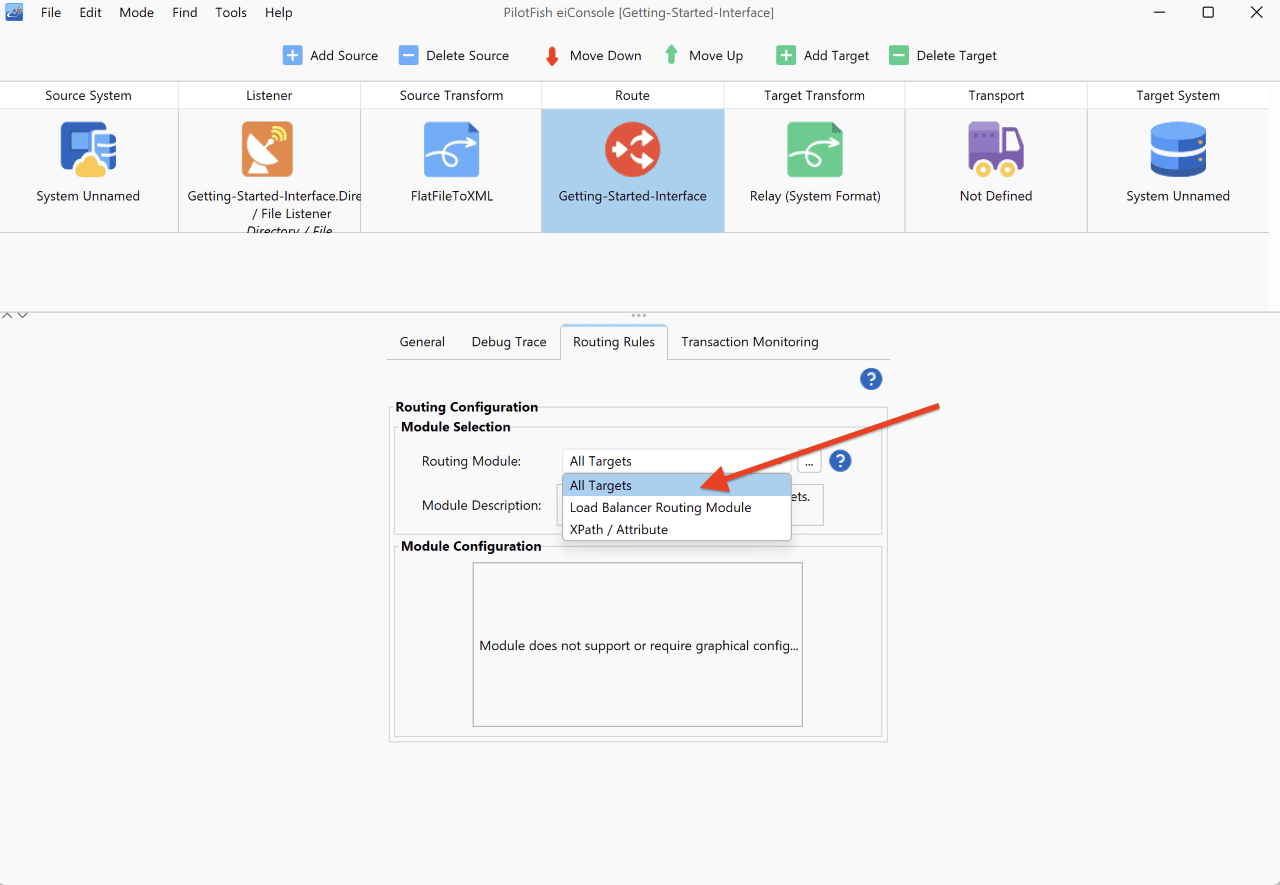Click the FlatFileToXML label

[x=451, y=196]
